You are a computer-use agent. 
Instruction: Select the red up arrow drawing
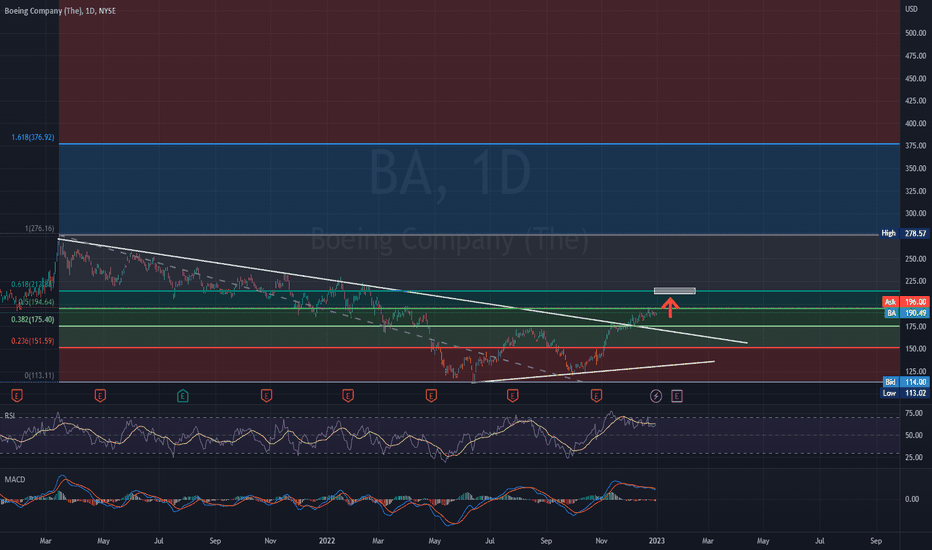click(670, 307)
